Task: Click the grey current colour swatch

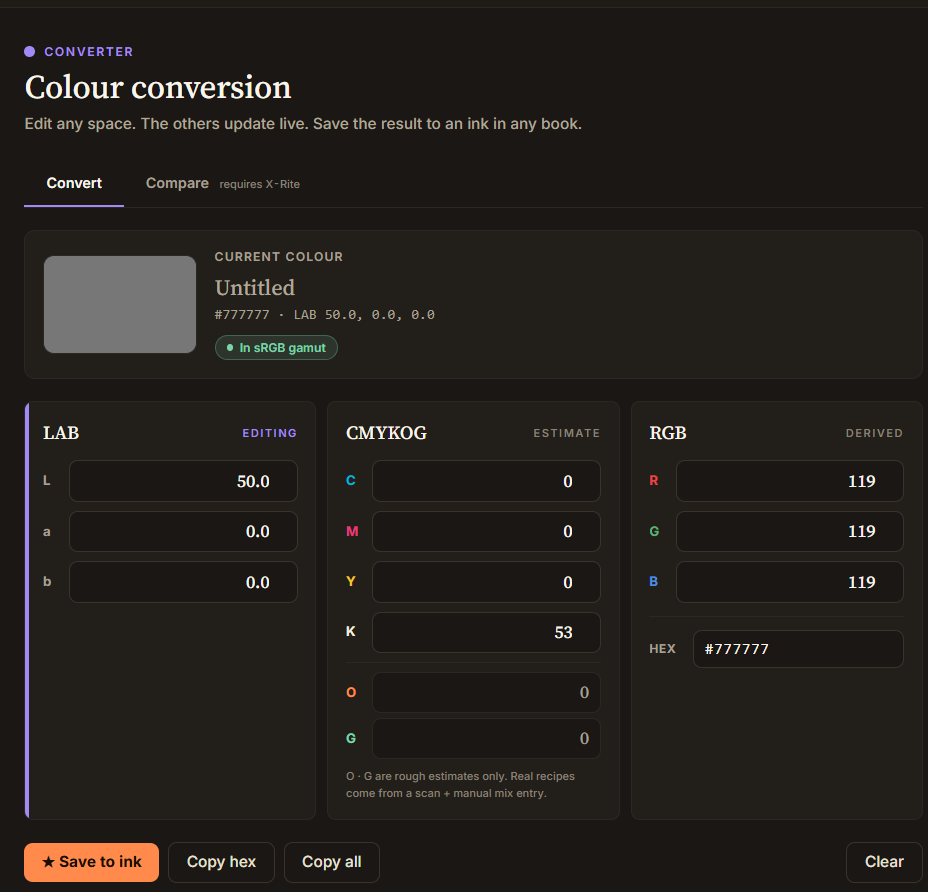Action: [x=120, y=304]
